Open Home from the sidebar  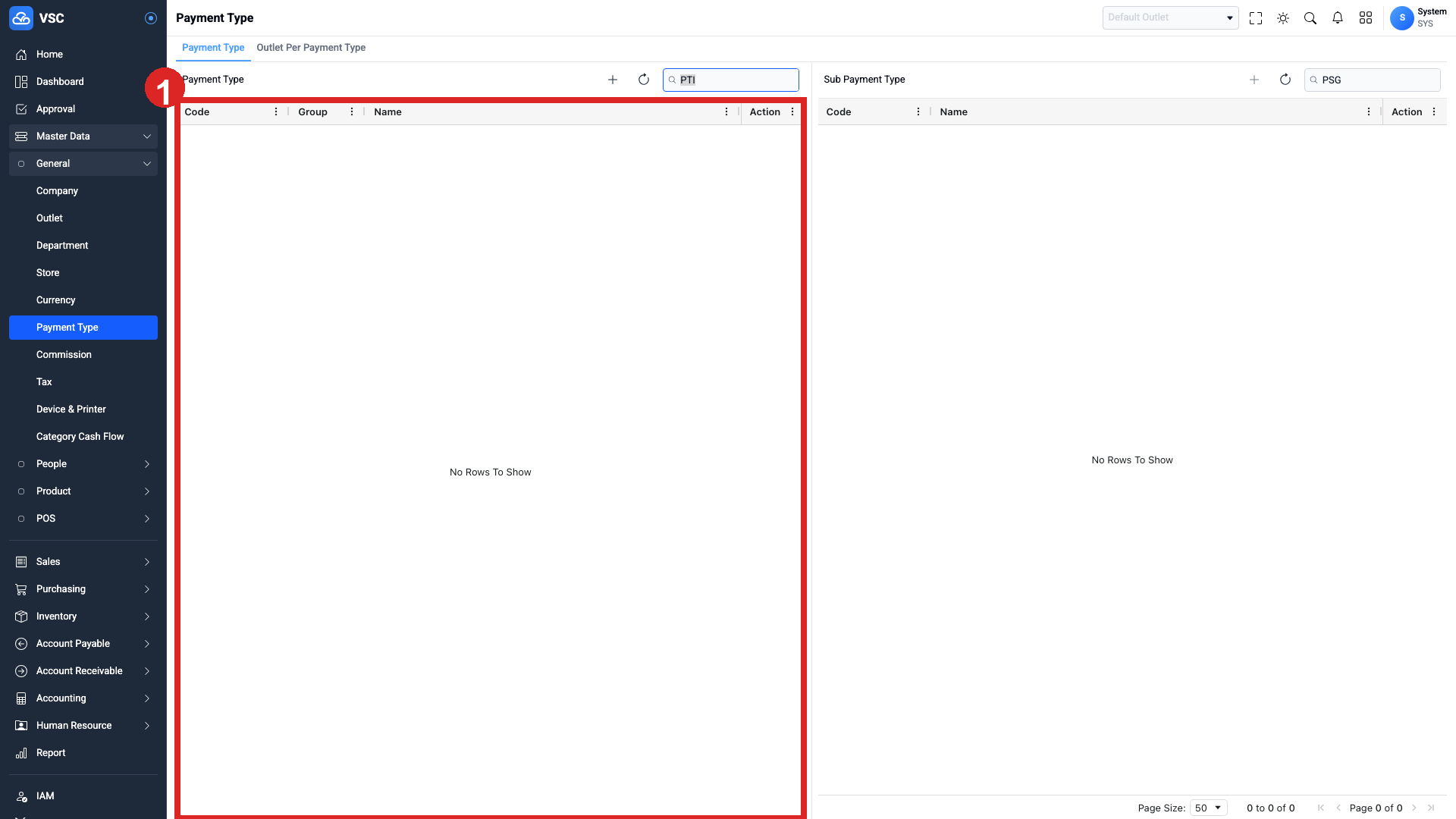83,55
